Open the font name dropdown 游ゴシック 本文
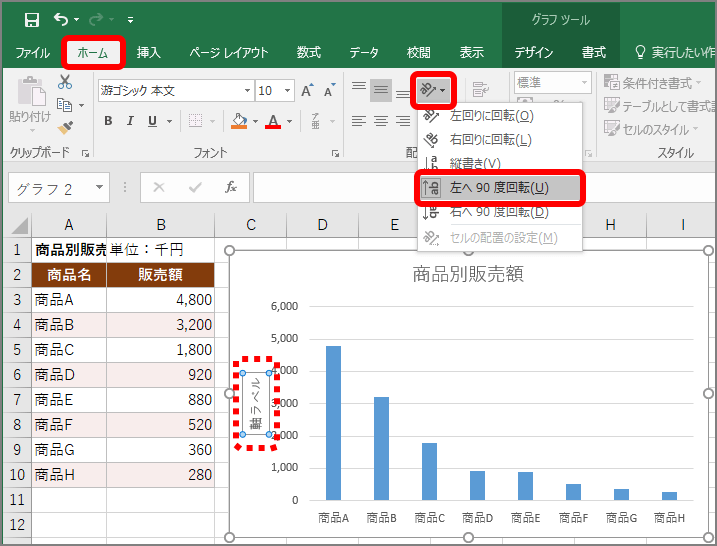Screen dimensions: 717x546 pos(247,91)
